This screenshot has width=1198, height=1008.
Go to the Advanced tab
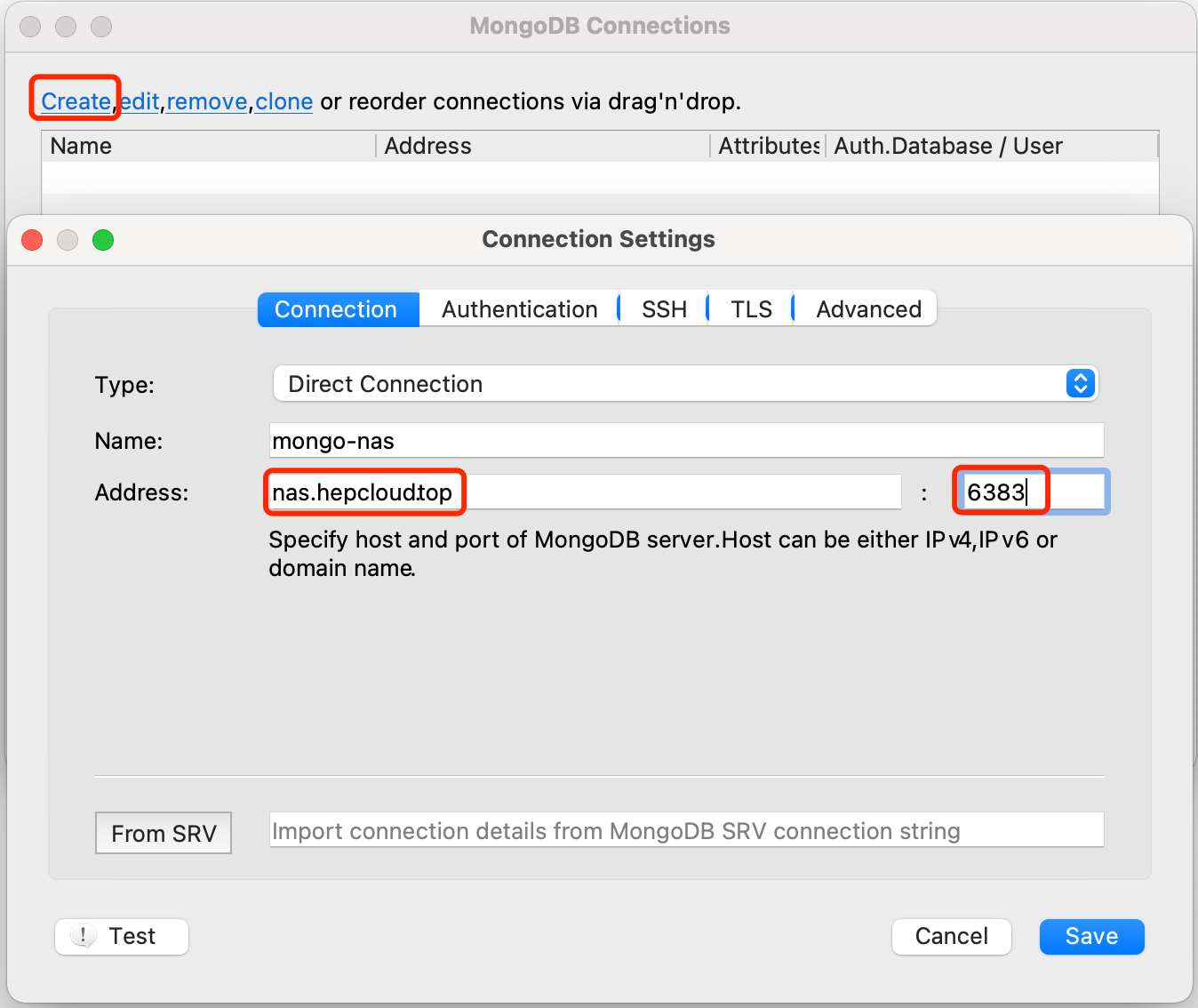pos(868,309)
